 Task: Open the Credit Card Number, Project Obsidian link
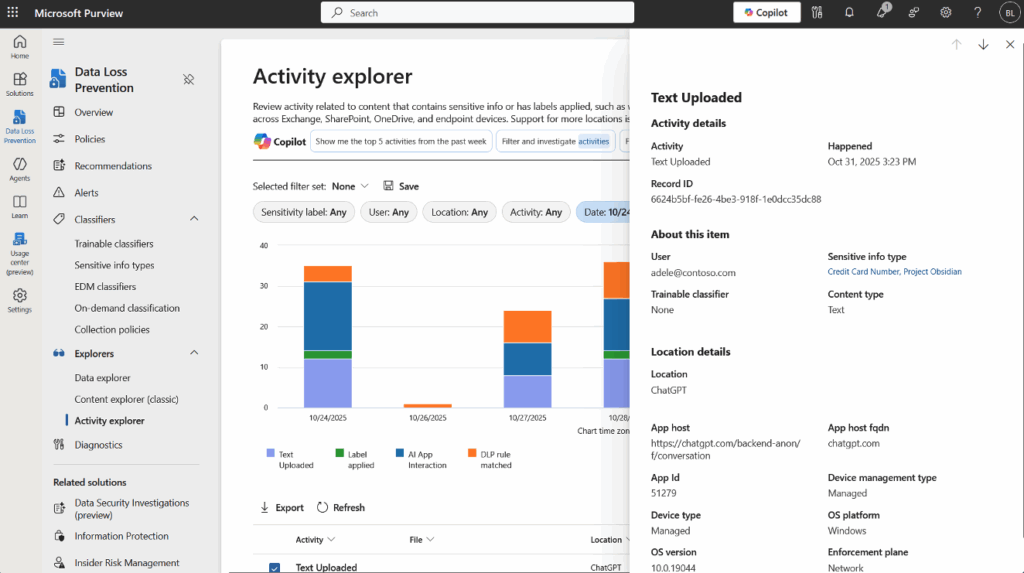click(x=894, y=272)
